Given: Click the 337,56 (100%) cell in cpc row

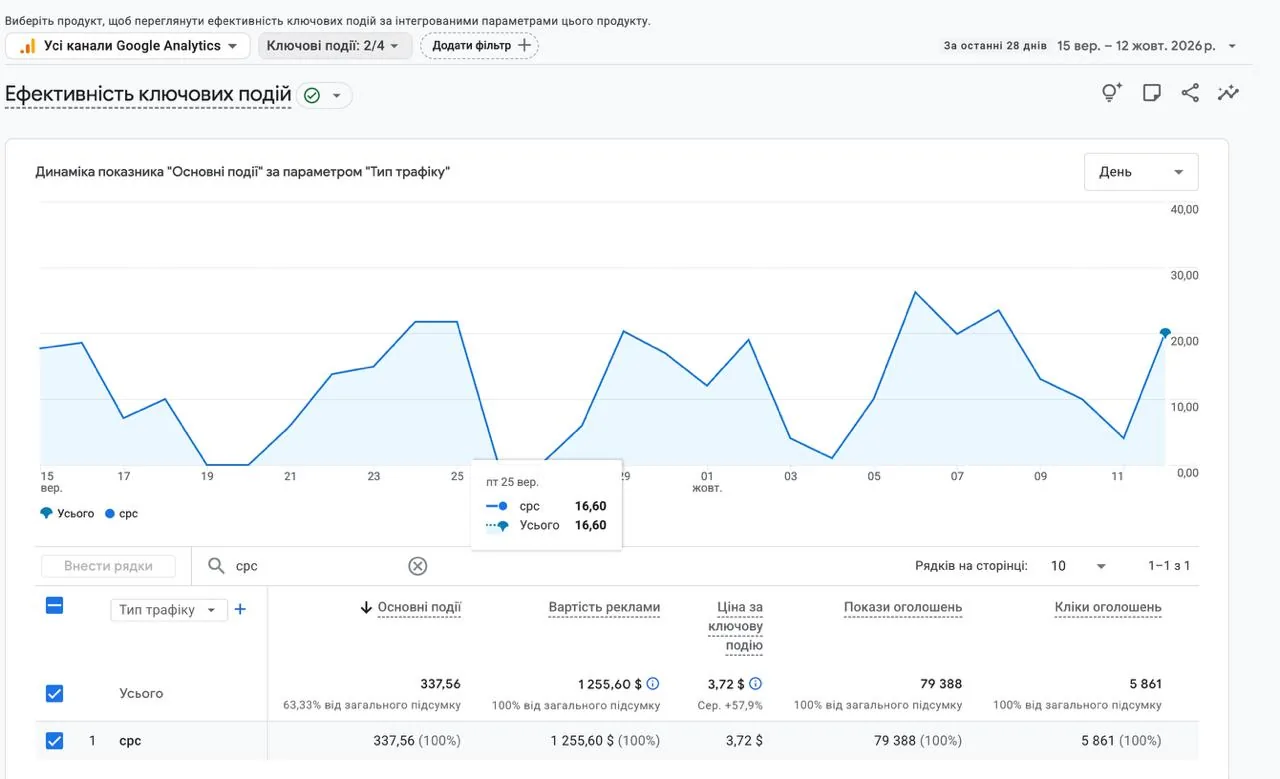Looking at the screenshot, I should [417, 741].
